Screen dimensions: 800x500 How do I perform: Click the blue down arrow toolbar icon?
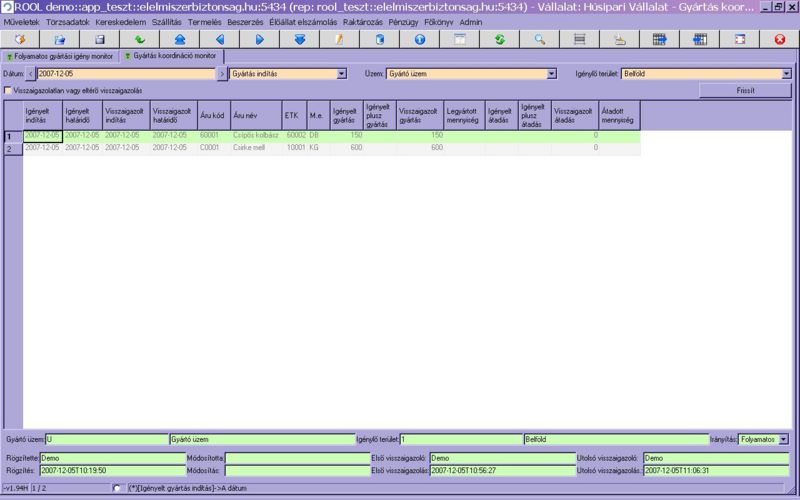(299, 39)
